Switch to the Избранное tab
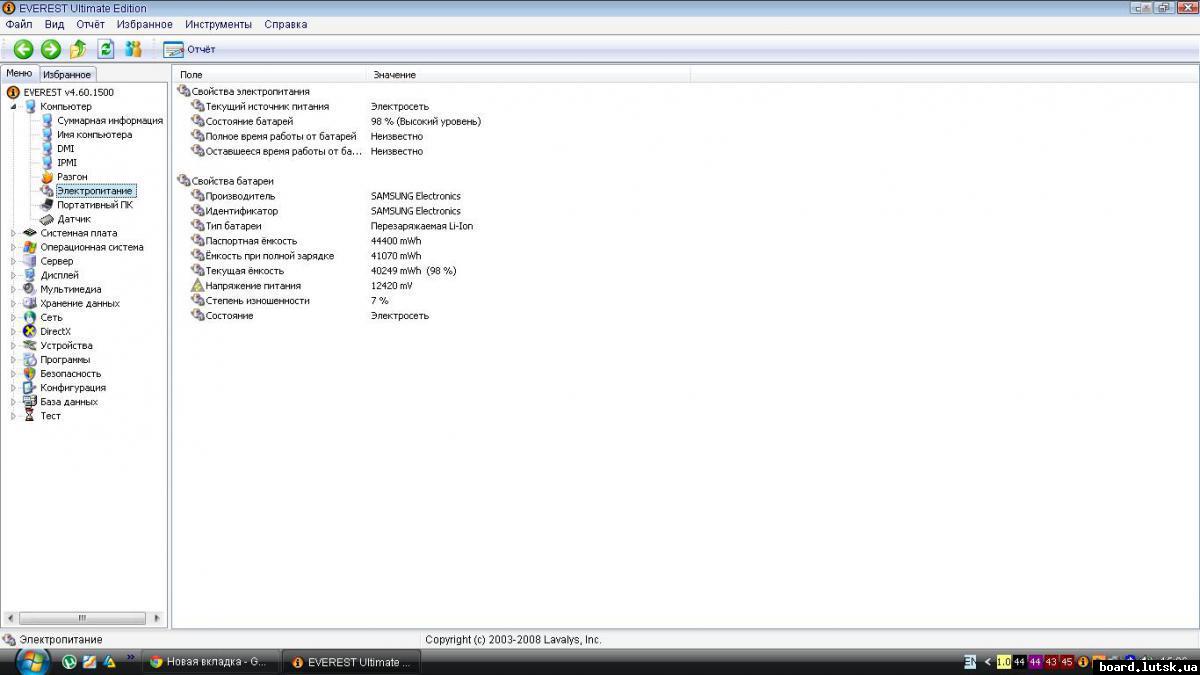 [67, 75]
